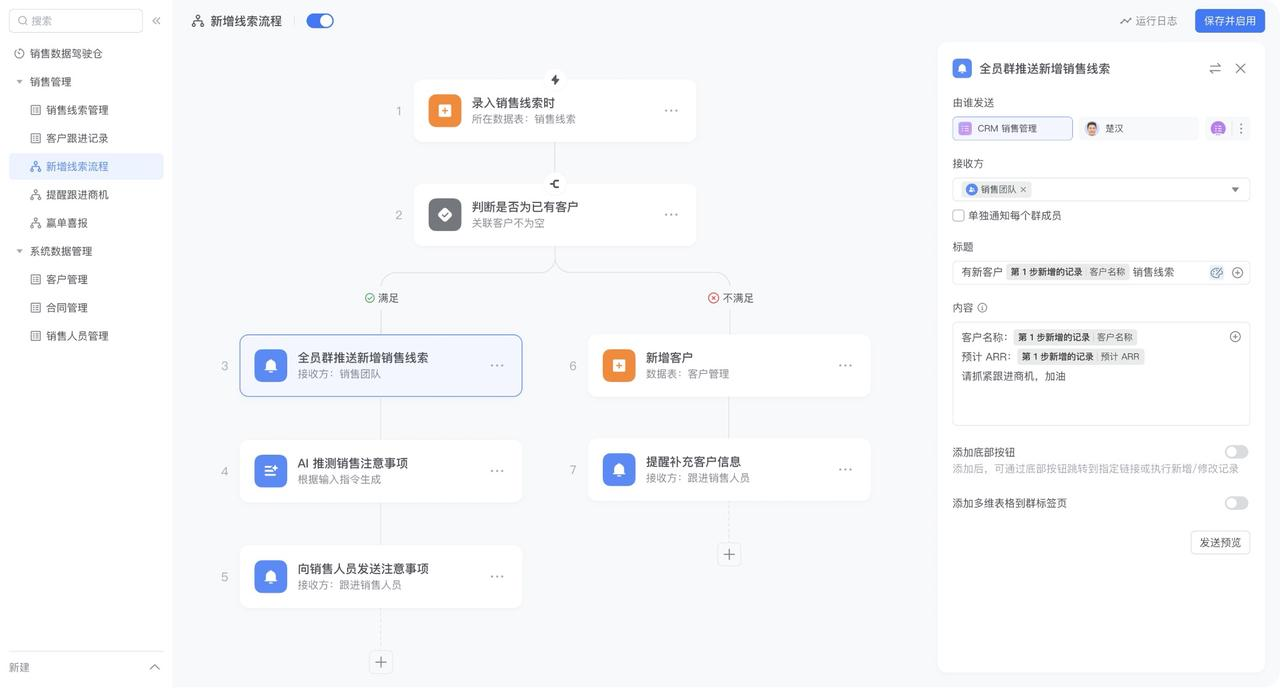1280x688 pixels.
Task: Toggle 添加多维表格到群标签页 switch
Action: click(x=1235, y=502)
